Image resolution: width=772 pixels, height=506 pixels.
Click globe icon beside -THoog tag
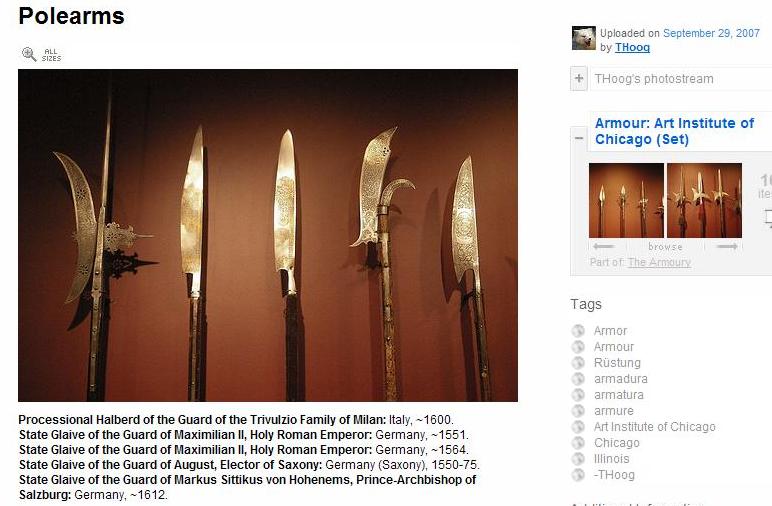tap(578, 475)
